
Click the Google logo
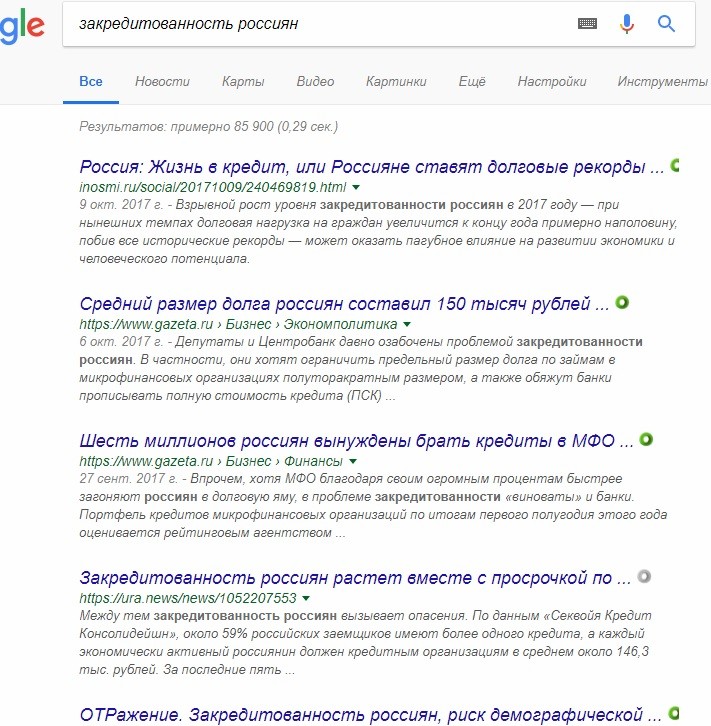(x=22, y=26)
